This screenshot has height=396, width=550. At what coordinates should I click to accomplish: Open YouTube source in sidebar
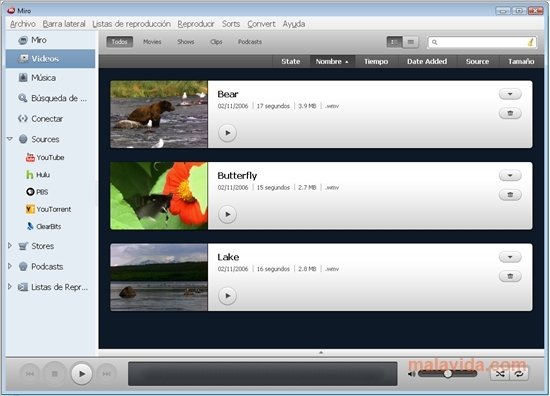coord(45,157)
